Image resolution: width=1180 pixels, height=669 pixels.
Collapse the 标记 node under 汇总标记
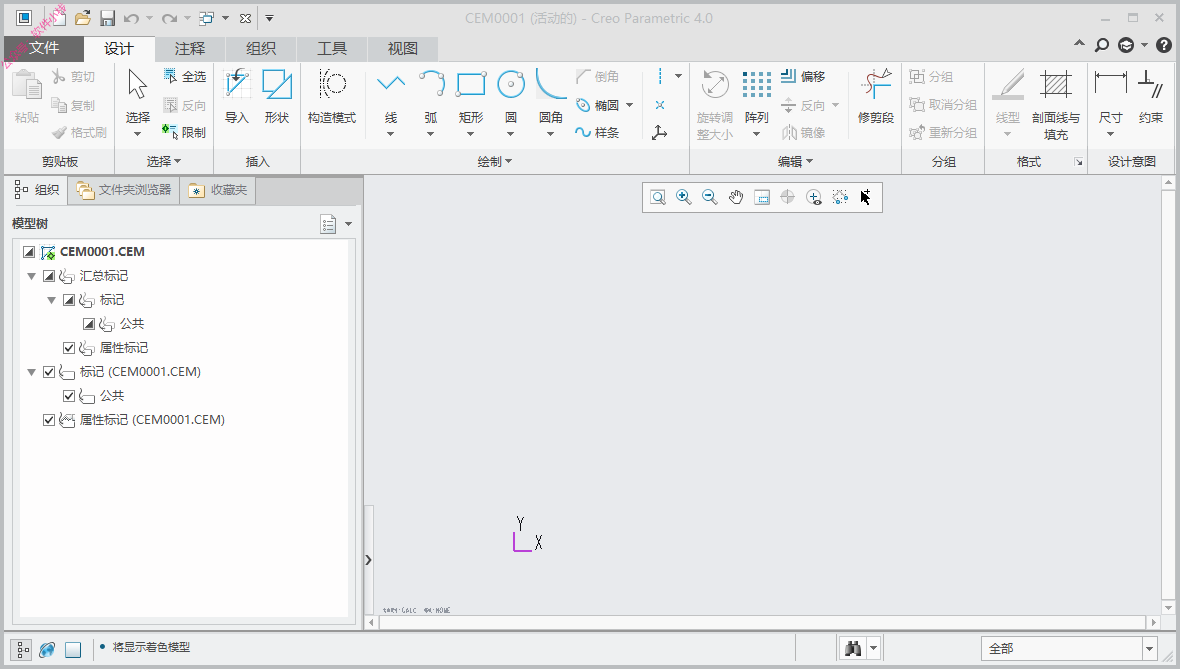(51, 300)
